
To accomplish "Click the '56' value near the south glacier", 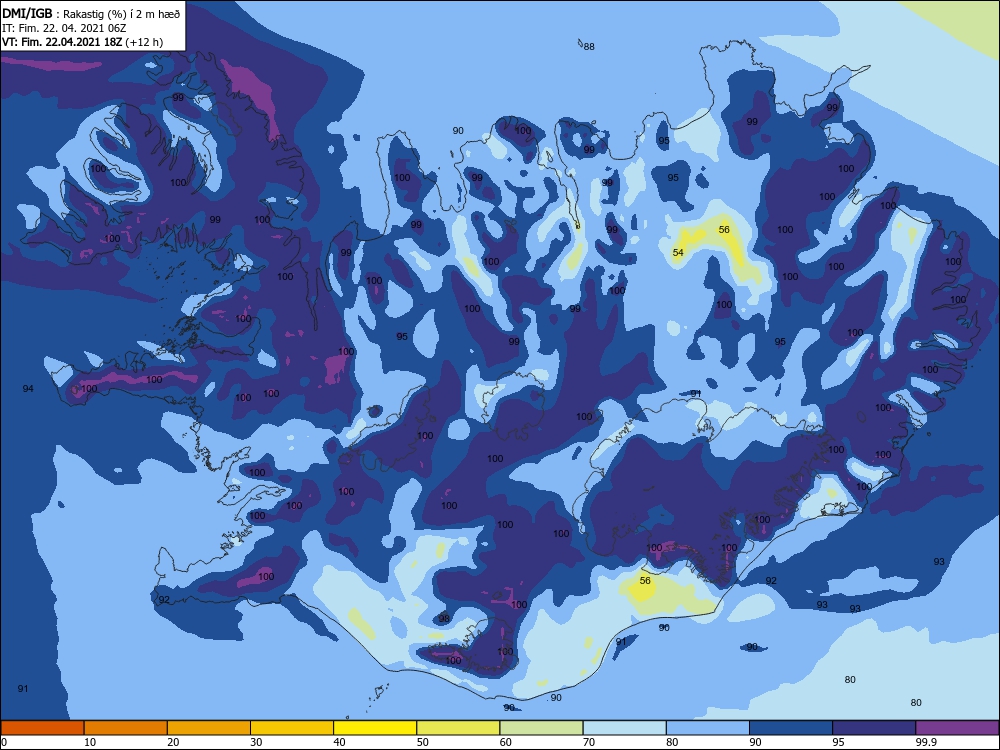I will tap(645, 580).
